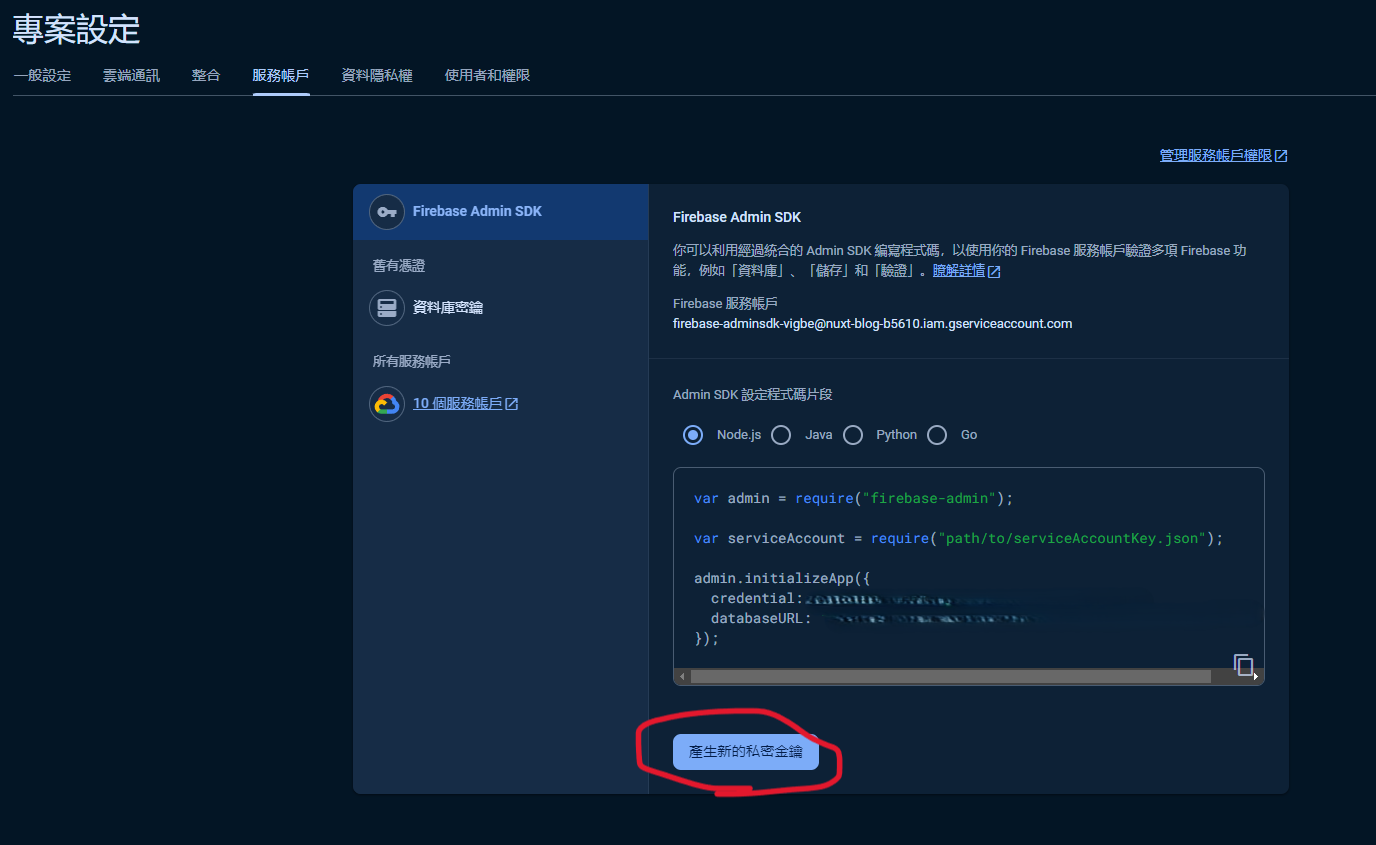The image size is (1376, 845).
Task: Switch to the 雲端通訊 tab
Action: 131,75
